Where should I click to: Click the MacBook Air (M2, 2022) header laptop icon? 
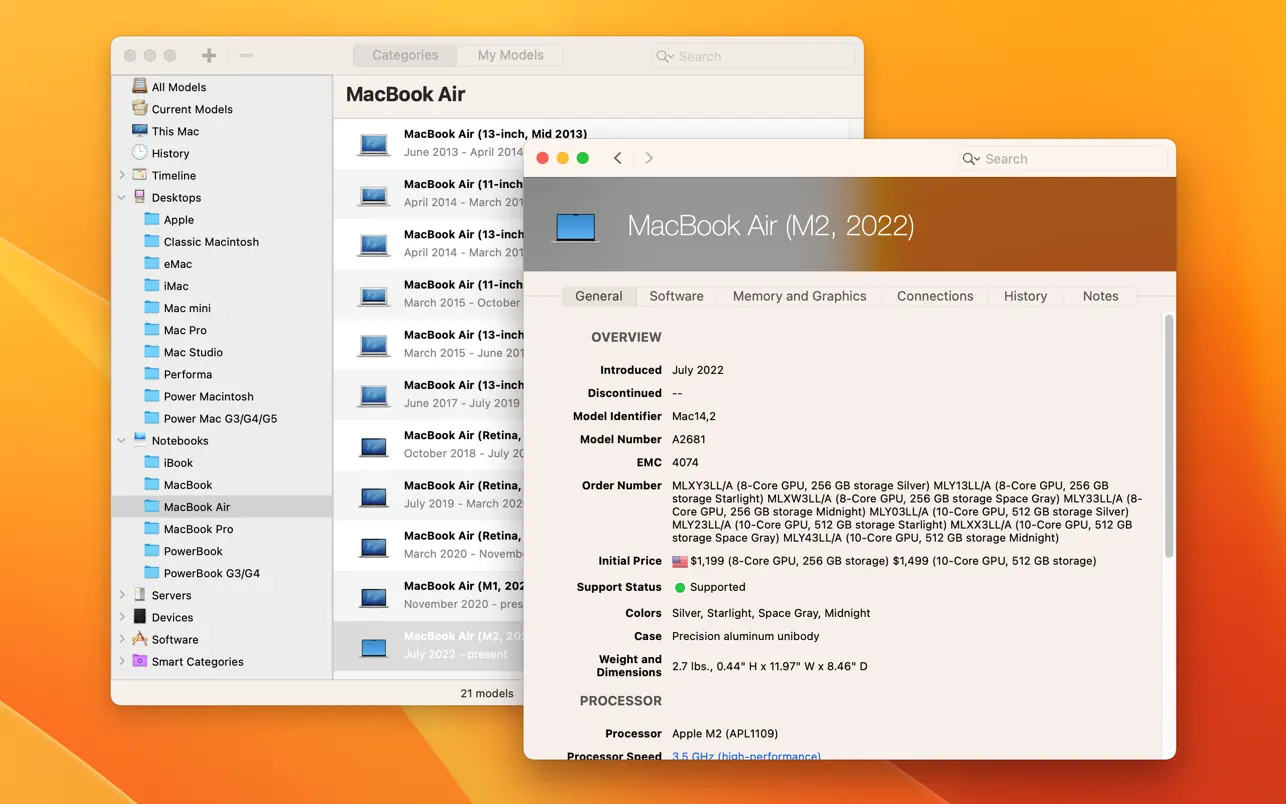click(575, 227)
